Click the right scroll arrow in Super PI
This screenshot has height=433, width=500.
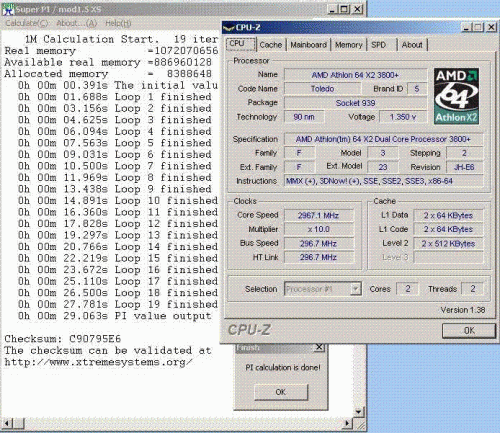tap(347, 424)
